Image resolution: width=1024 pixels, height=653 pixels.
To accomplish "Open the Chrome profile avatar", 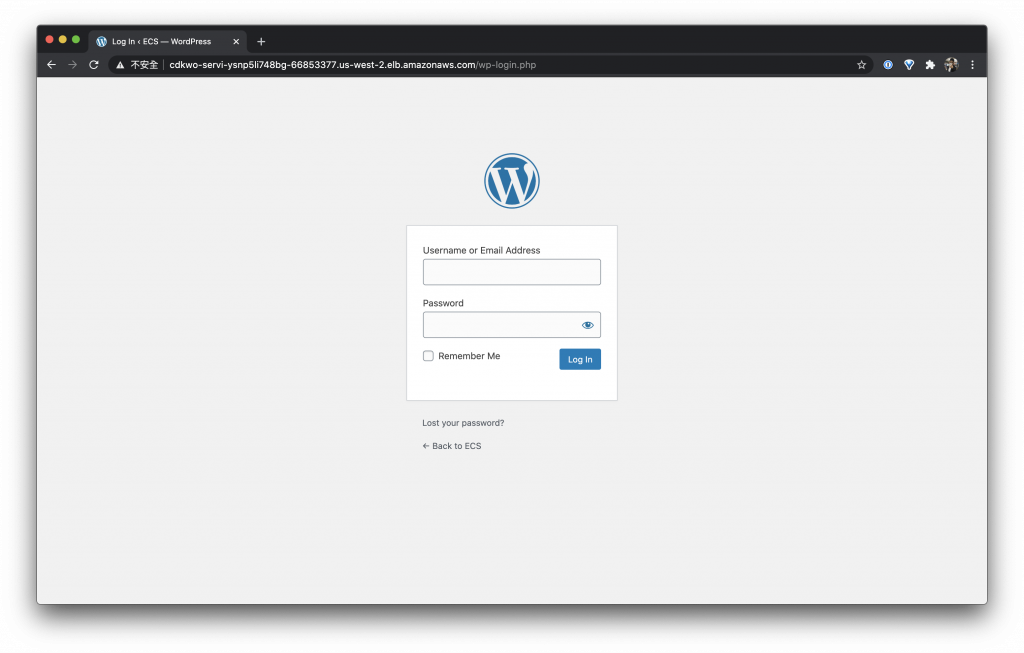I will point(952,65).
